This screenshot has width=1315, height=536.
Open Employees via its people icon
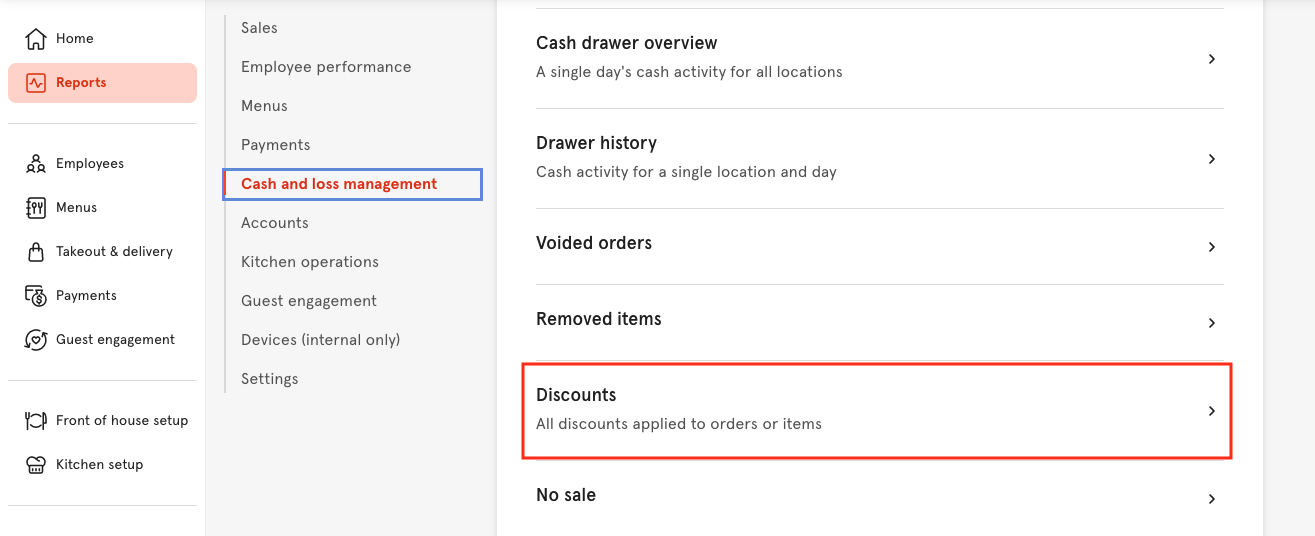36,164
